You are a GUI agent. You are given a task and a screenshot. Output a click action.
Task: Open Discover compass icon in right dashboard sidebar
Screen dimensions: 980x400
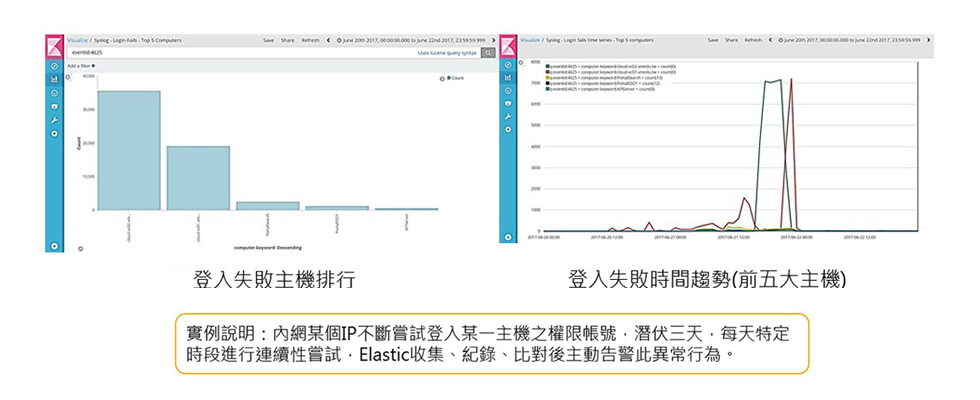[508, 65]
